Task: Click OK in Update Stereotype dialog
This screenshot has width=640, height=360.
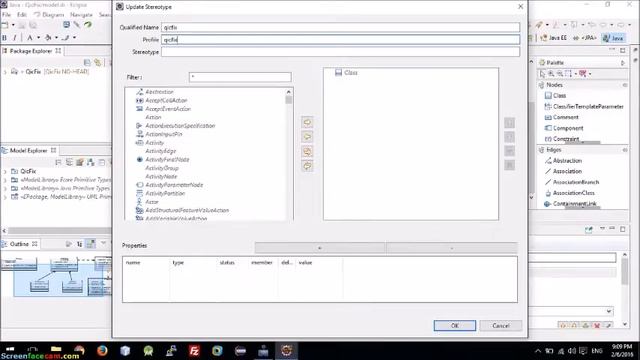Action: pos(455,326)
